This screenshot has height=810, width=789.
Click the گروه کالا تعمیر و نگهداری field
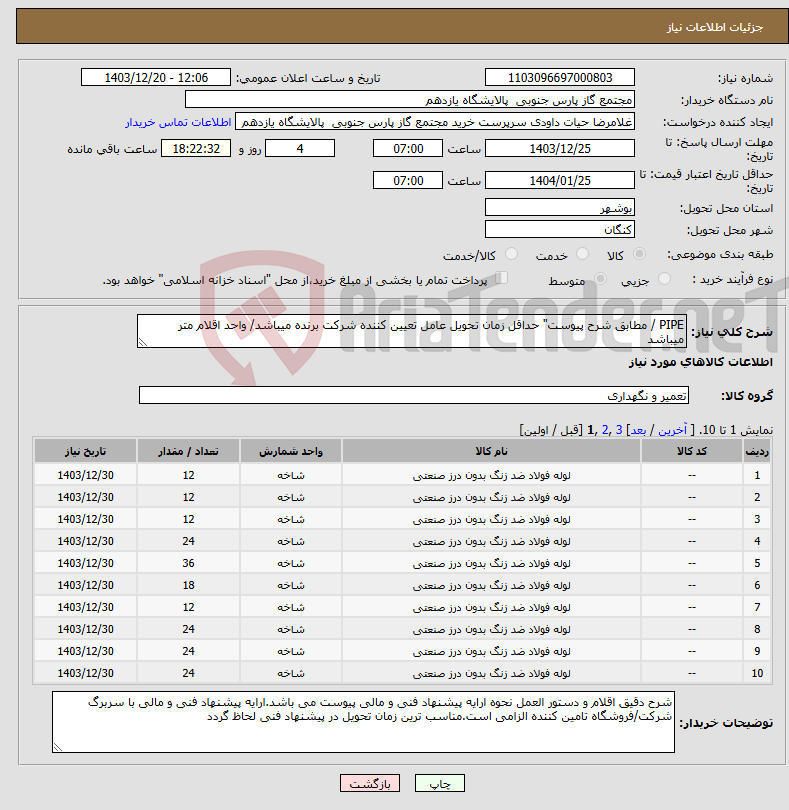coord(413,395)
